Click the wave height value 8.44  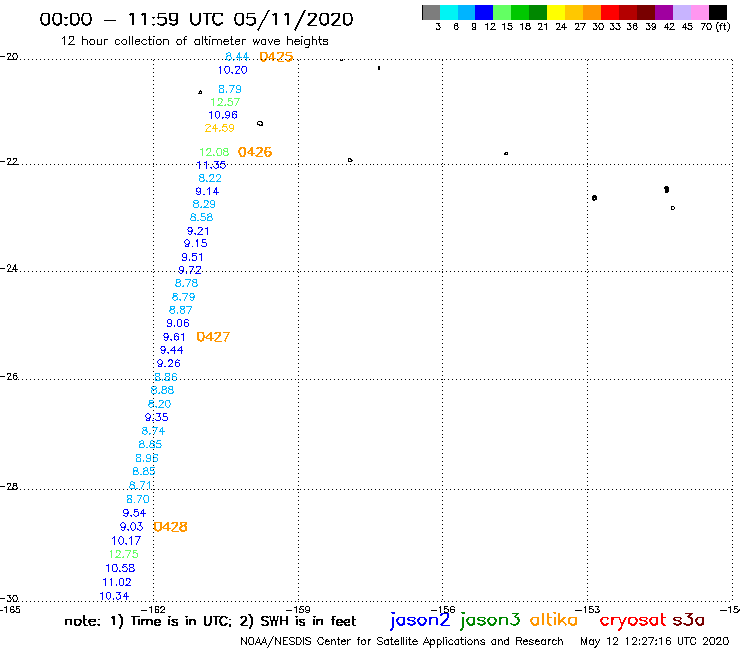pos(237,57)
